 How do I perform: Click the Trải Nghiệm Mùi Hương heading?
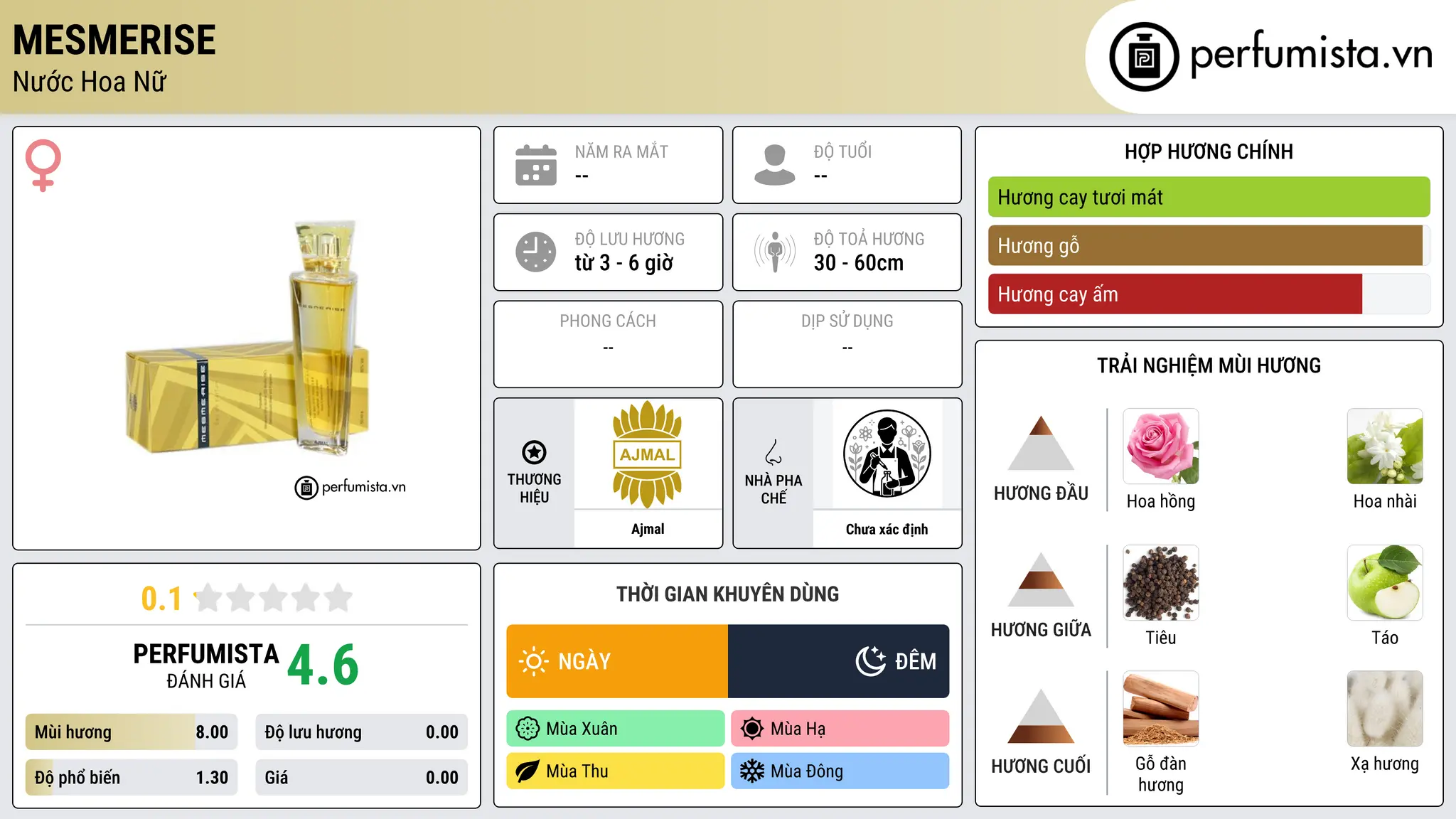pos(1209,365)
